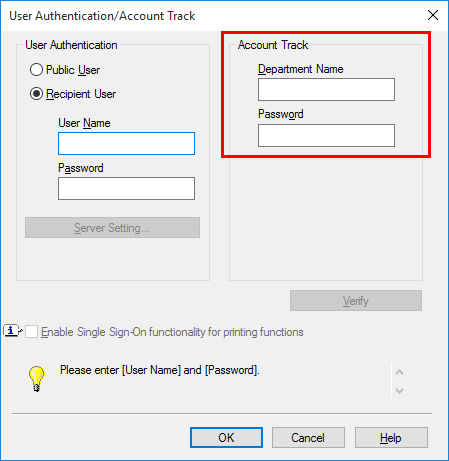Click the User Name input field
Image resolution: width=449 pixels, height=461 pixels.
[126, 144]
